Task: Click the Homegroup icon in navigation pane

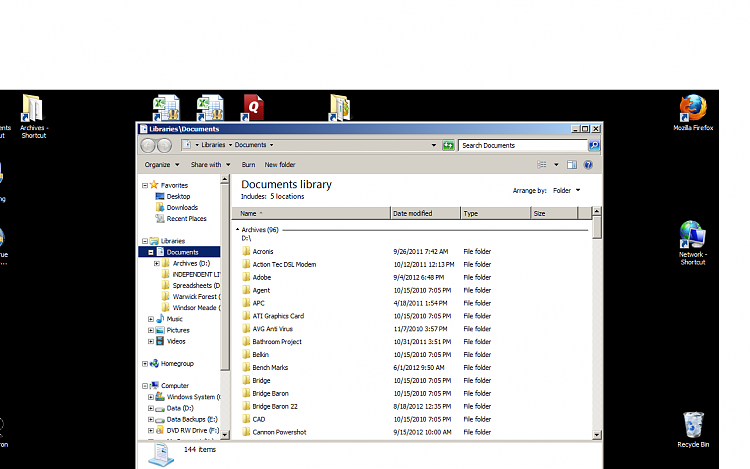Action: tap(154, 363)
